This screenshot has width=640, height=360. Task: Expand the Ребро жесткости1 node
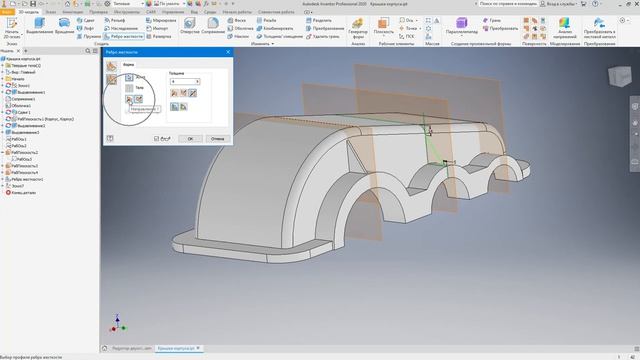tap(2, 179)
